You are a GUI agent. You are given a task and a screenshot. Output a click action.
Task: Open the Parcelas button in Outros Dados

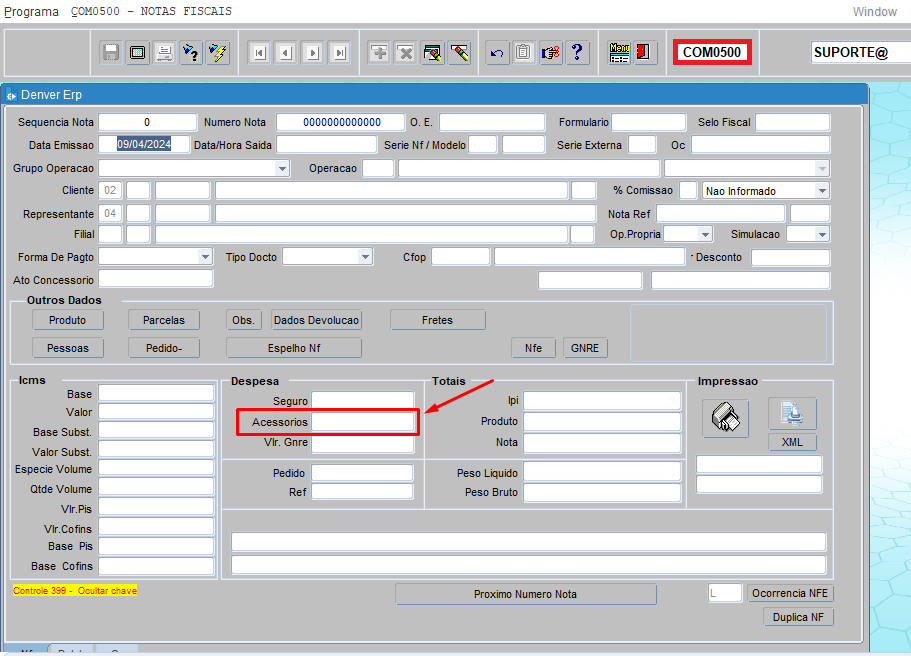click(x=164, y=320)
